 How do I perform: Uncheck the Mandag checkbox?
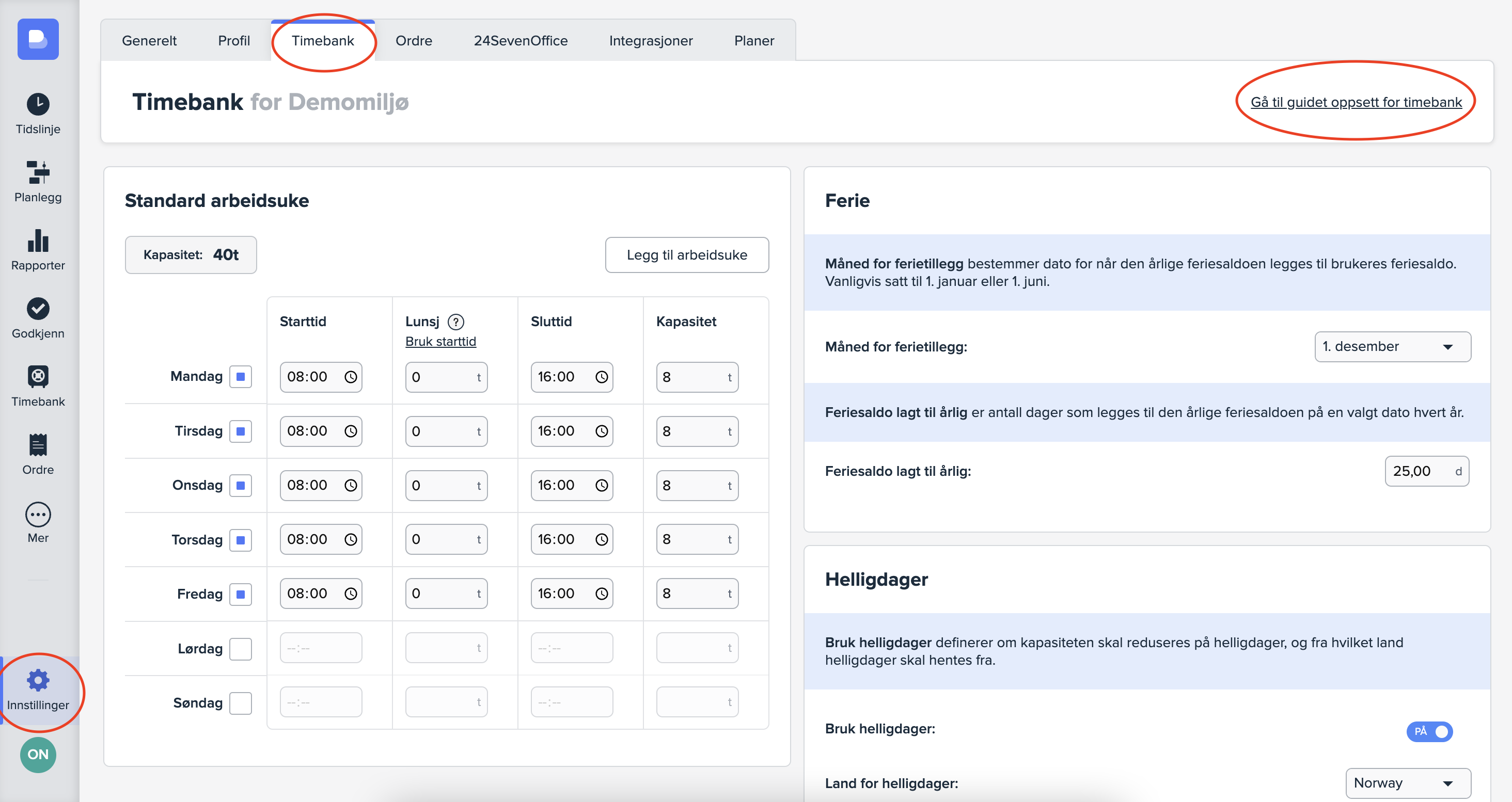(x=240, y=377)
